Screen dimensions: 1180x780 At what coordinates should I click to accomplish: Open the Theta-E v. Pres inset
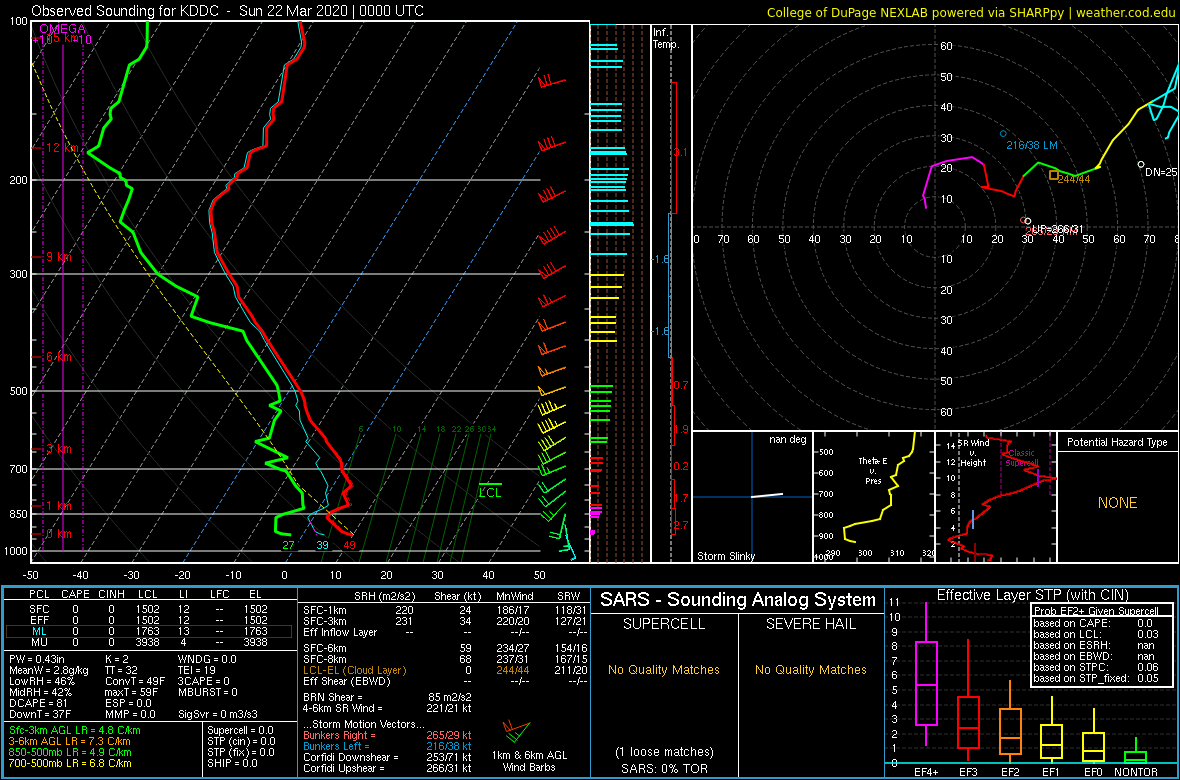[873, 497]
